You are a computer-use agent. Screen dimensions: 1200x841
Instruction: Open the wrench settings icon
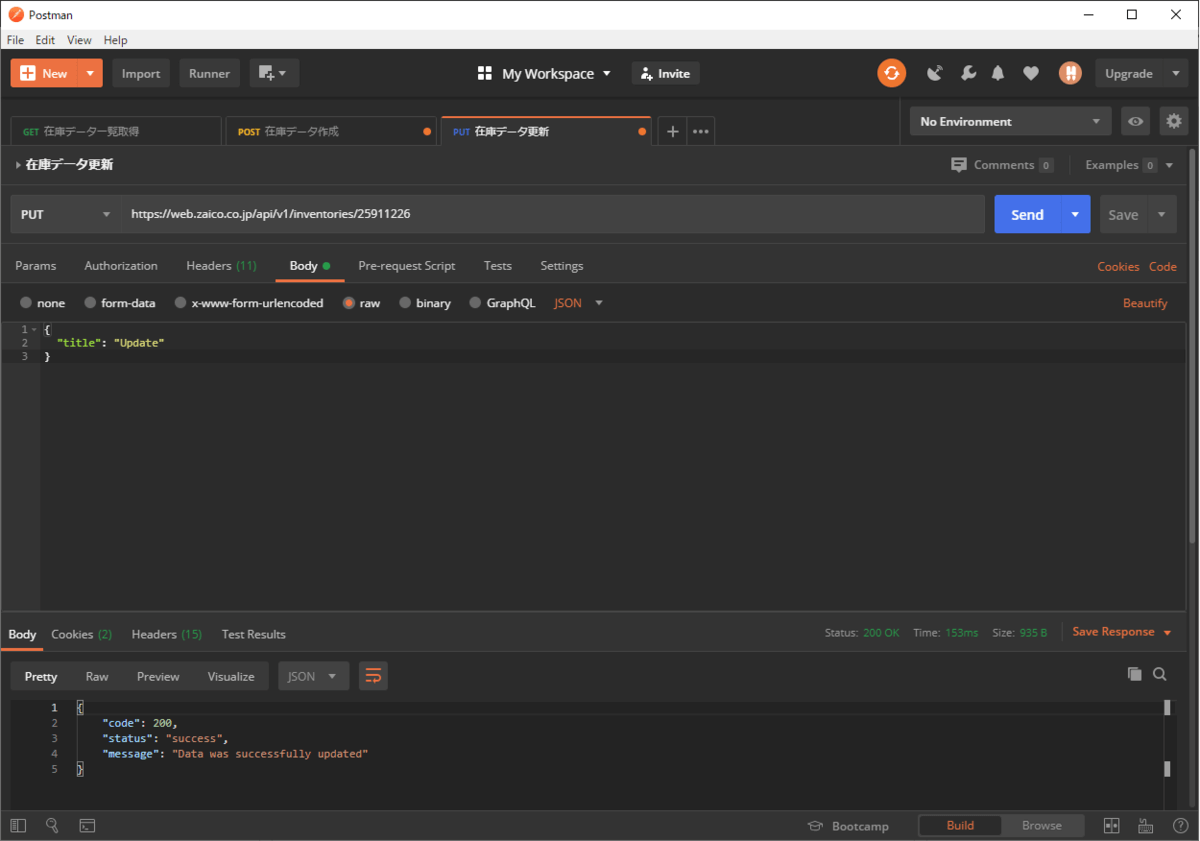pyautogui.click(x=968, y=73)
